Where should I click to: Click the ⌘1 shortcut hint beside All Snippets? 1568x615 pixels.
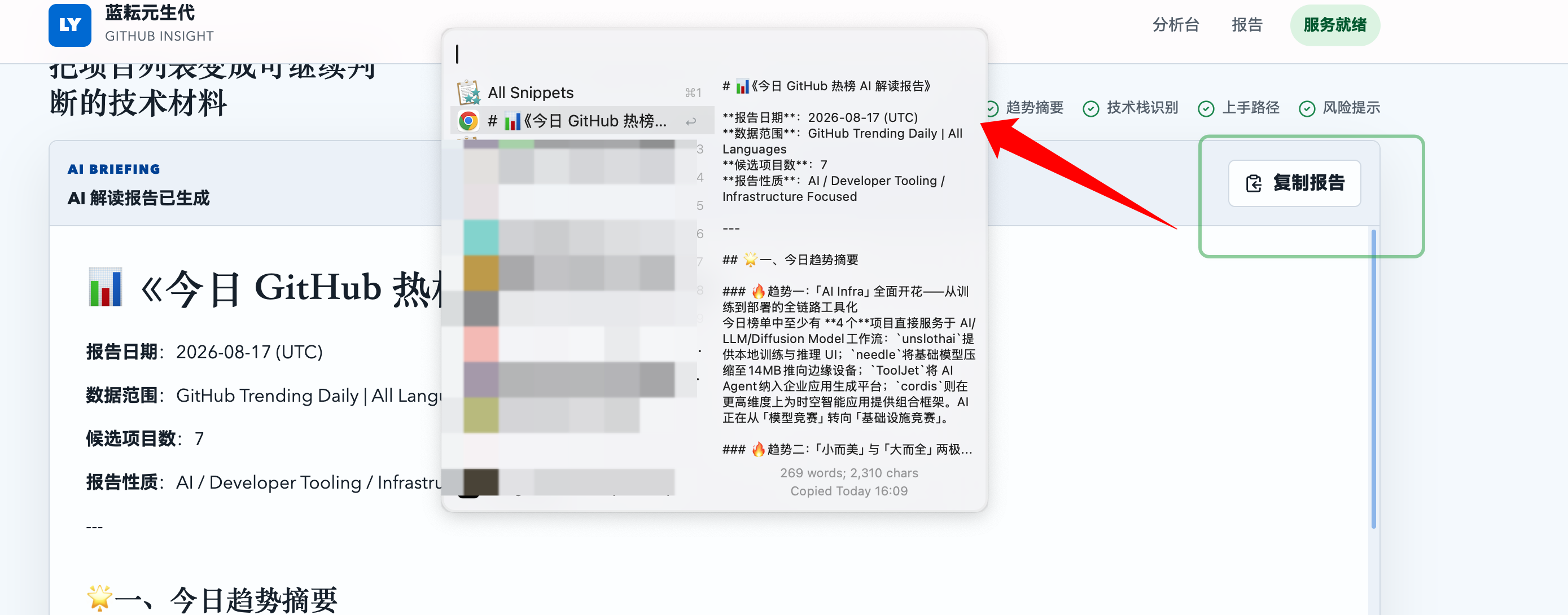(x=693, y=93)
